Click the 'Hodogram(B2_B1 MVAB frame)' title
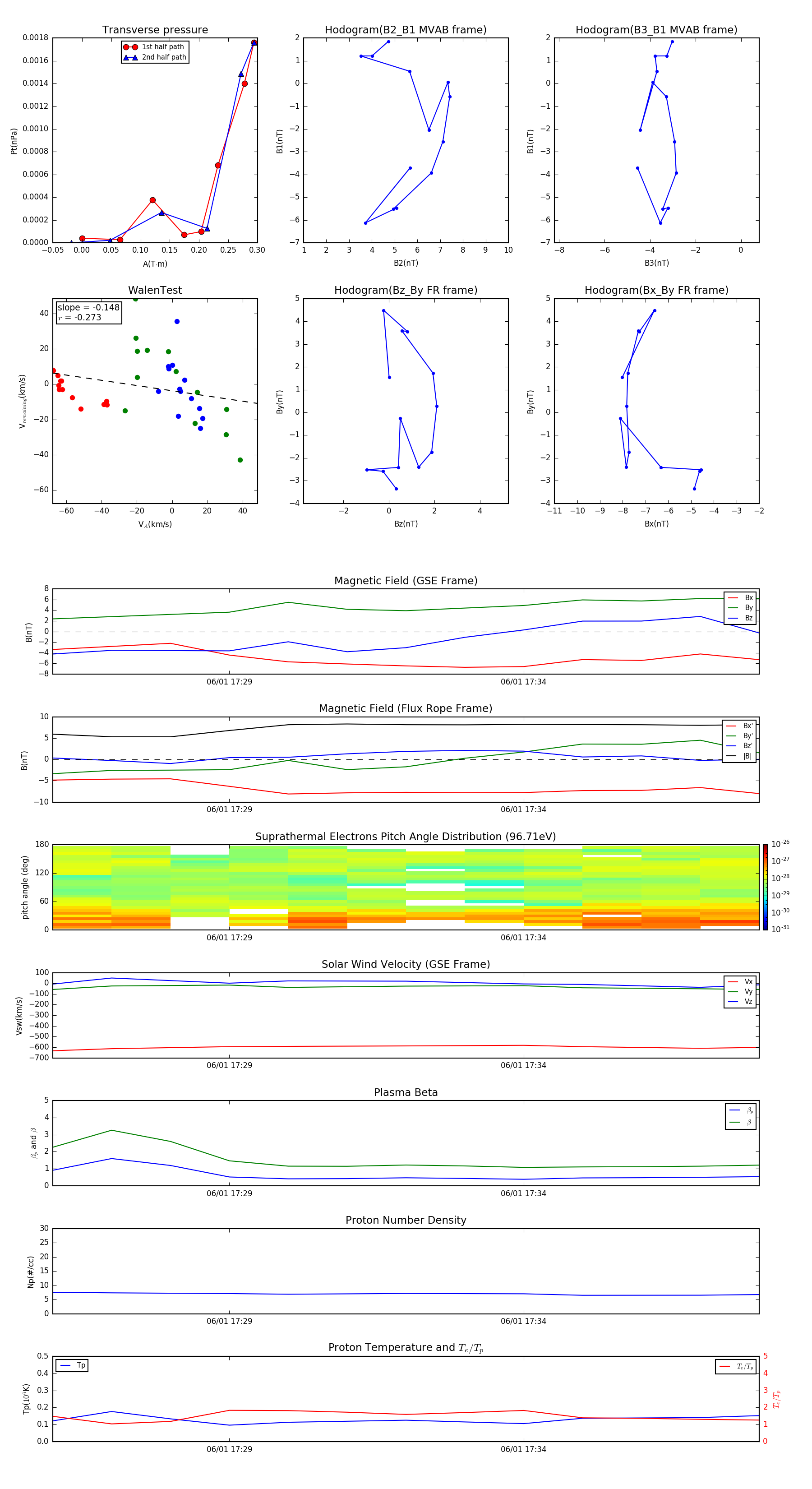812x1489 pixels. pos(406,30)
